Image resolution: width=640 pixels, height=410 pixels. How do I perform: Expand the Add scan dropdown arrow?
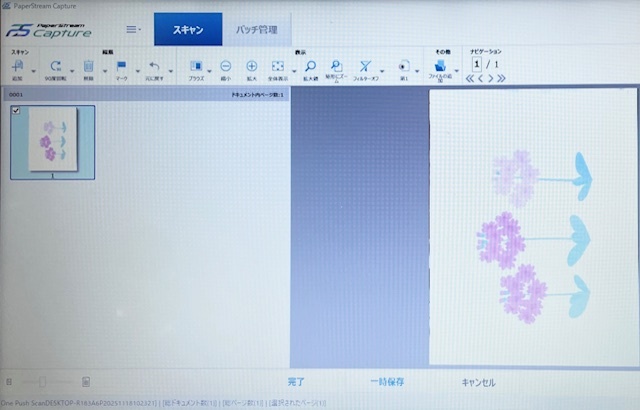(x=33, y=71)
